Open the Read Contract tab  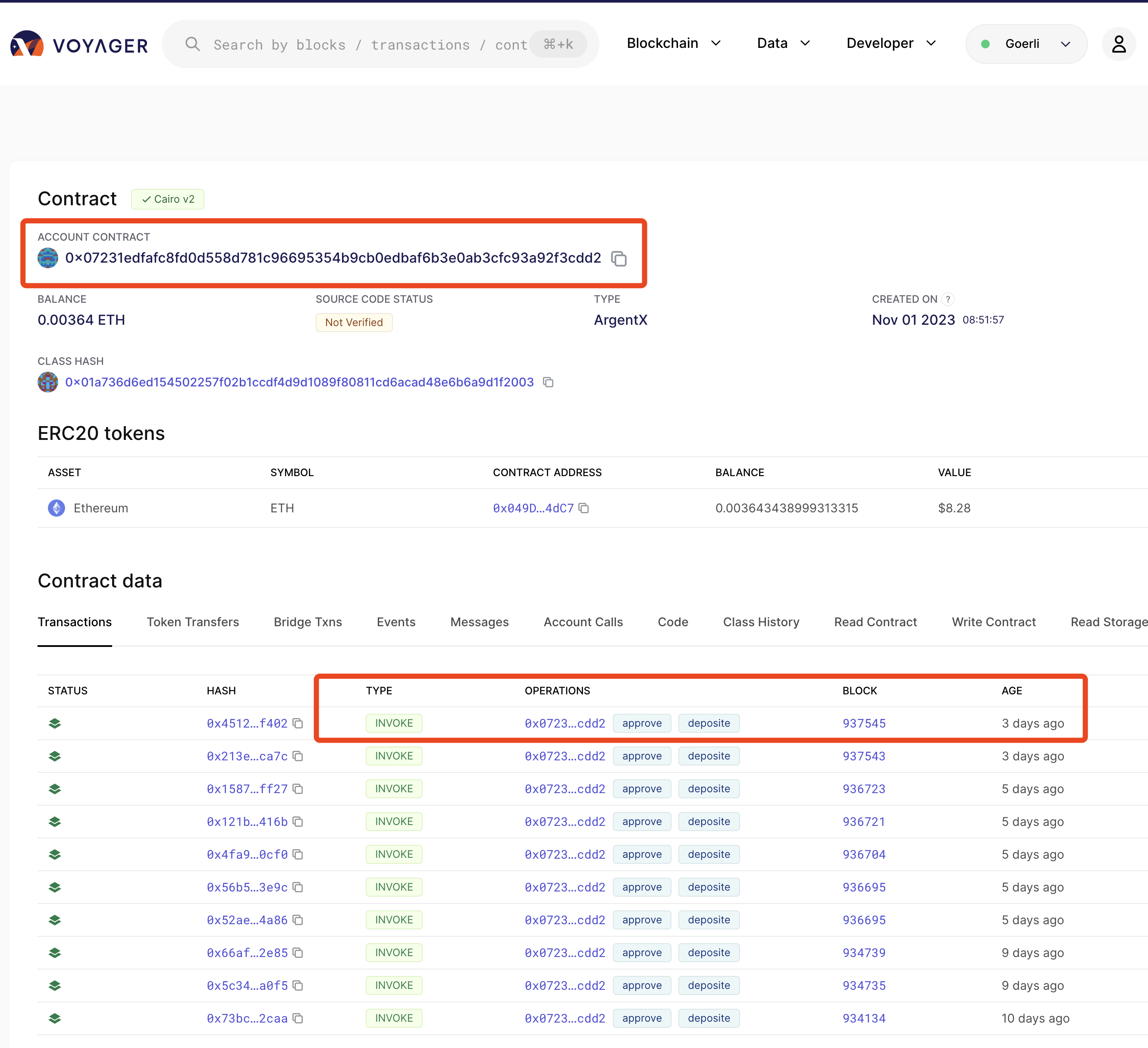[x=875, y=622]
